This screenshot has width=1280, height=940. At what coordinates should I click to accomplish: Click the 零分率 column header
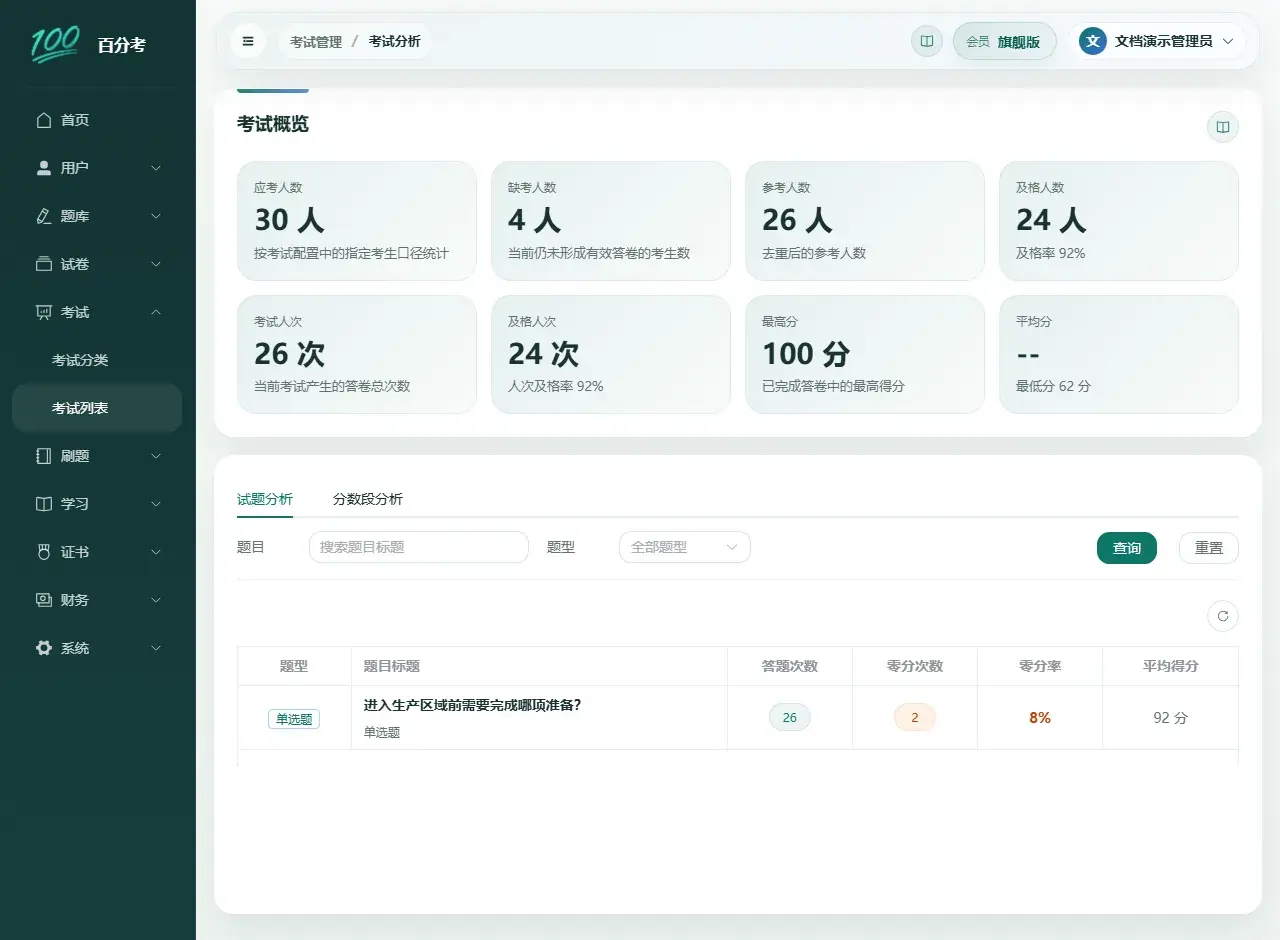tap(1040, 666)
